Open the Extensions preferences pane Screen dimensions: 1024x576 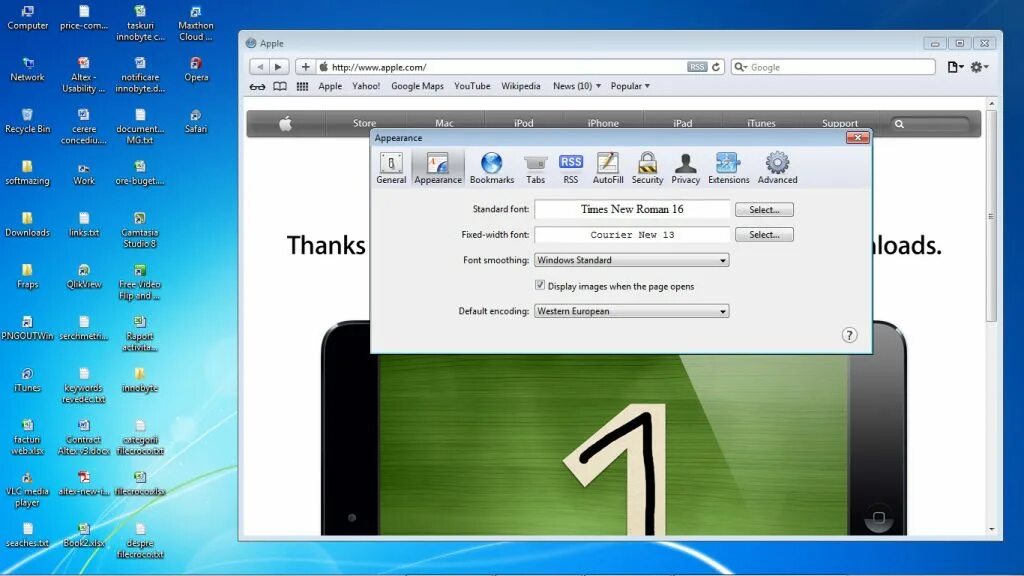728,168
